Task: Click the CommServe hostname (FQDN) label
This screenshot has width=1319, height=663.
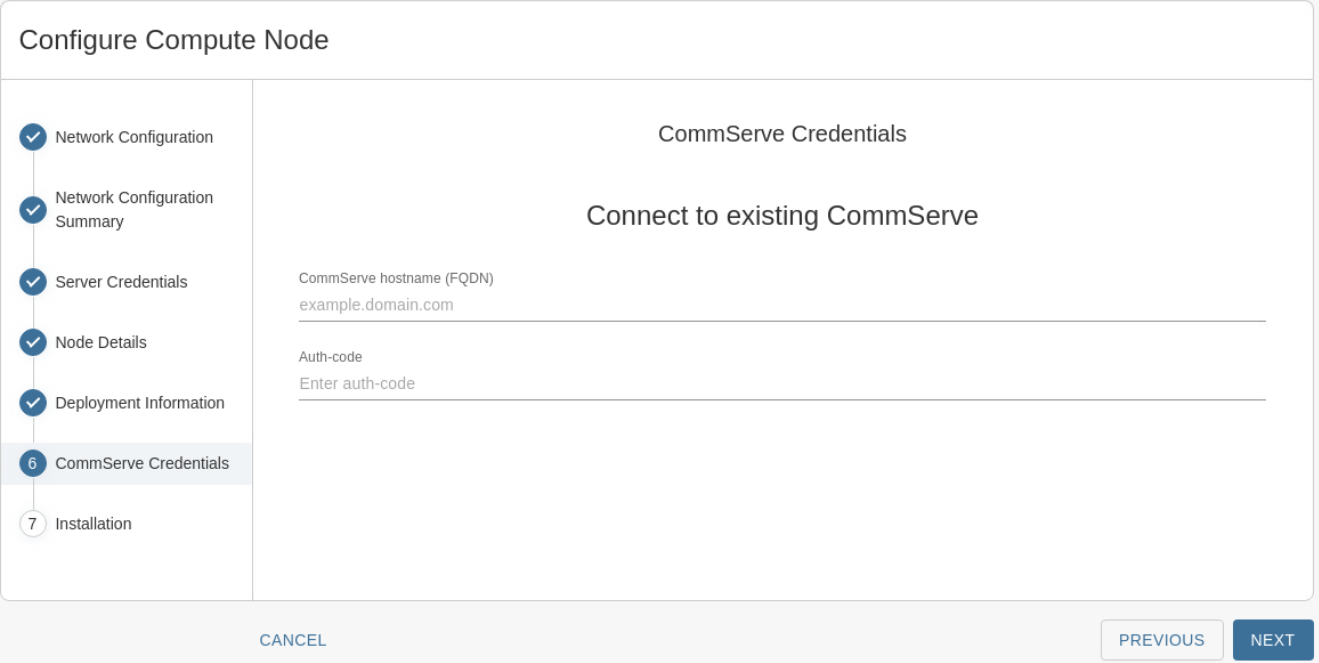Action: (396, 279)
